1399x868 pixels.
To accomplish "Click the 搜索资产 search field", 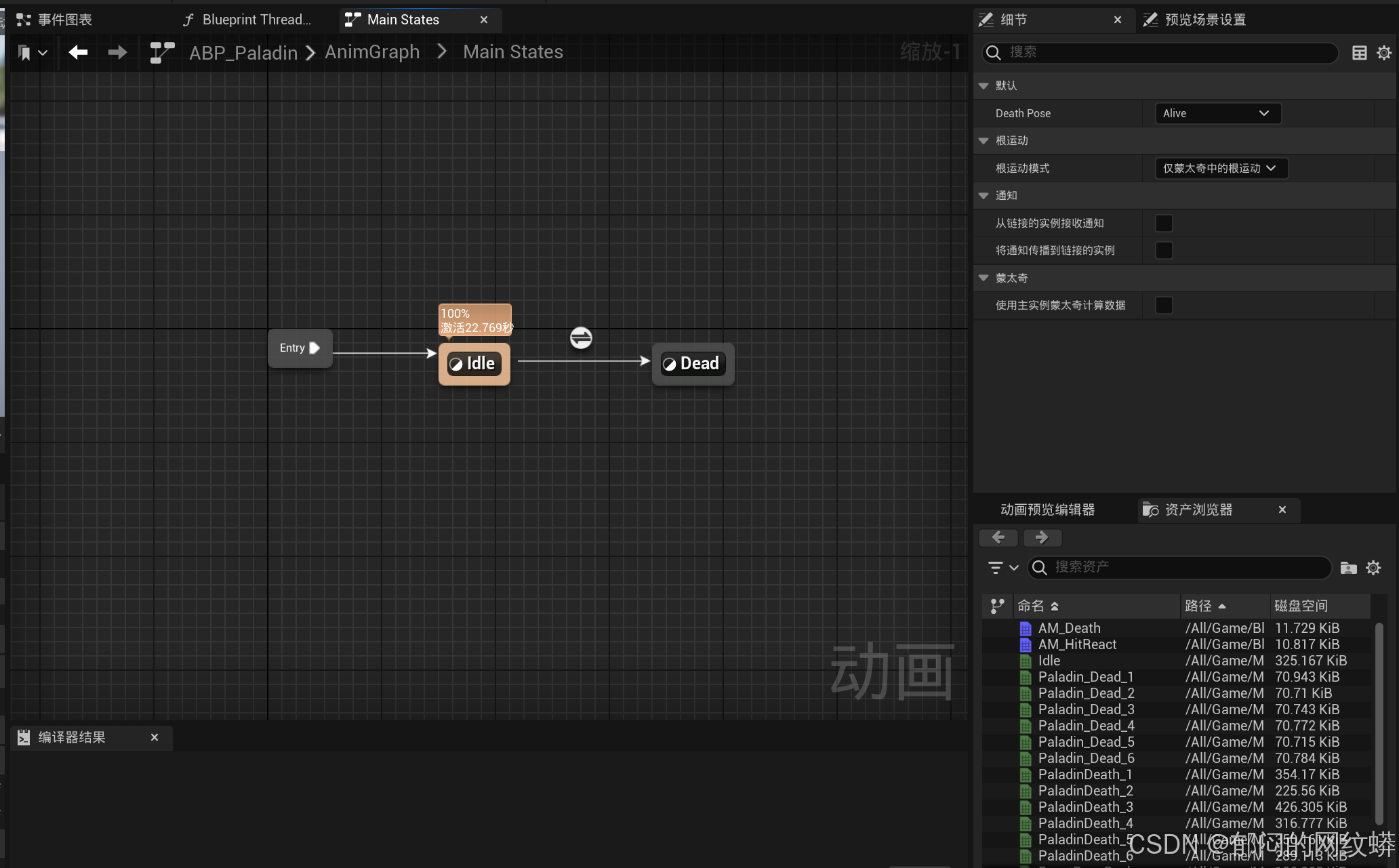I will [1179, 567].
